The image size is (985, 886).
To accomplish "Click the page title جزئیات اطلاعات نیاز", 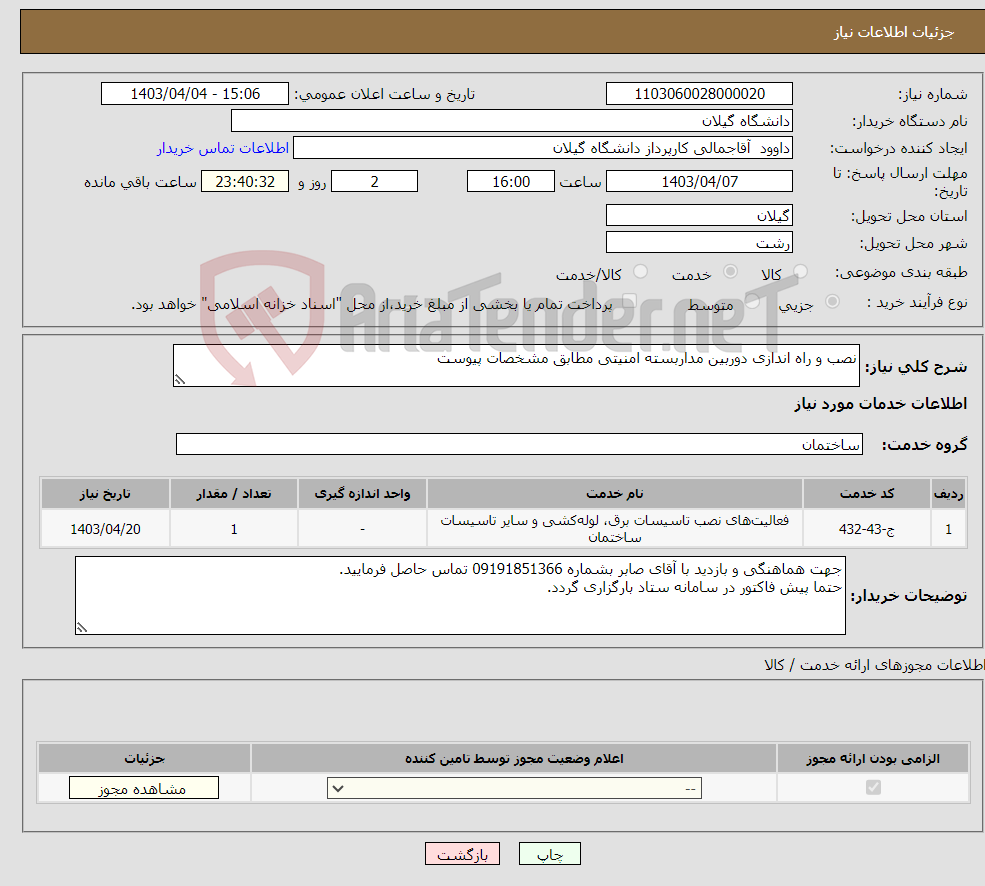I will click(x=893, y=32).
